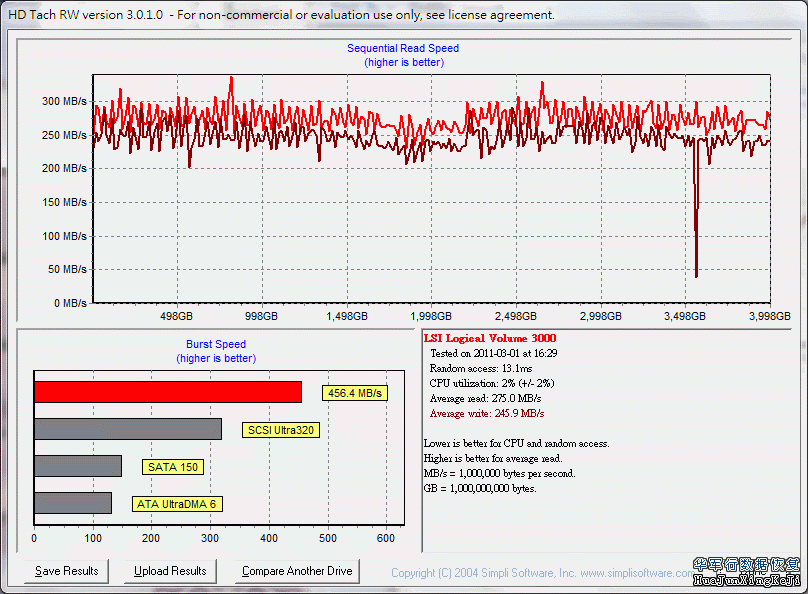Select the LSI Logical Volume 3000 heading
The width and height of the screenshot is (808, 594).
tap(490, 339)
